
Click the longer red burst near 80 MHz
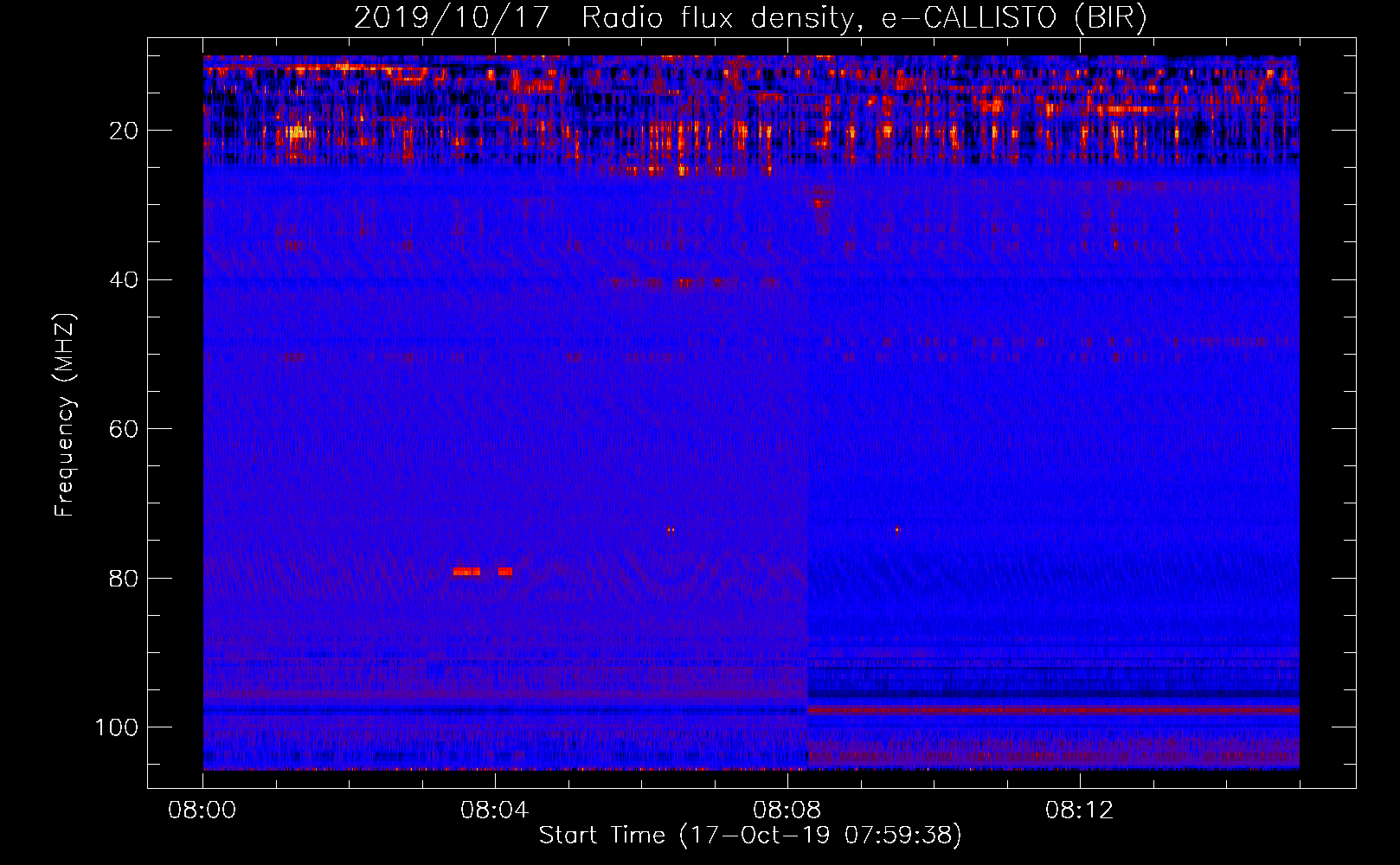[466, 572]
